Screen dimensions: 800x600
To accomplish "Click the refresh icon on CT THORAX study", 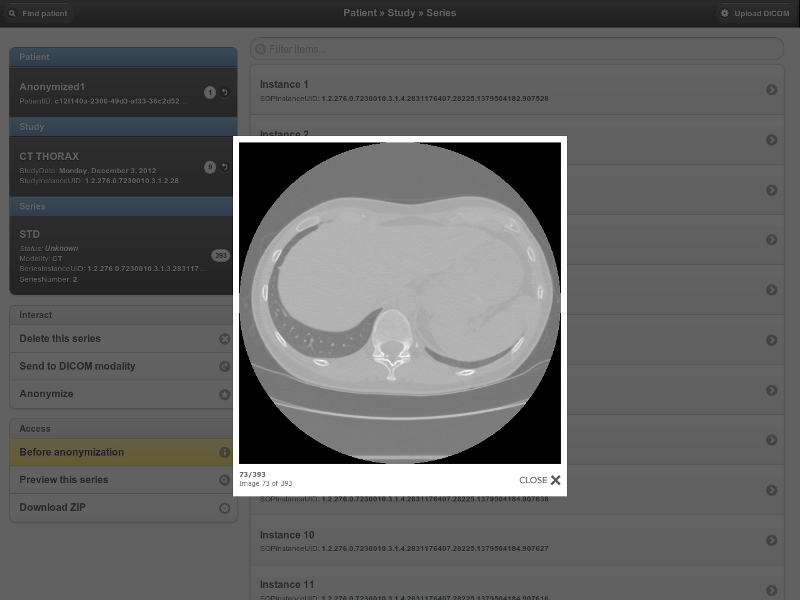I will pos(224,168).
